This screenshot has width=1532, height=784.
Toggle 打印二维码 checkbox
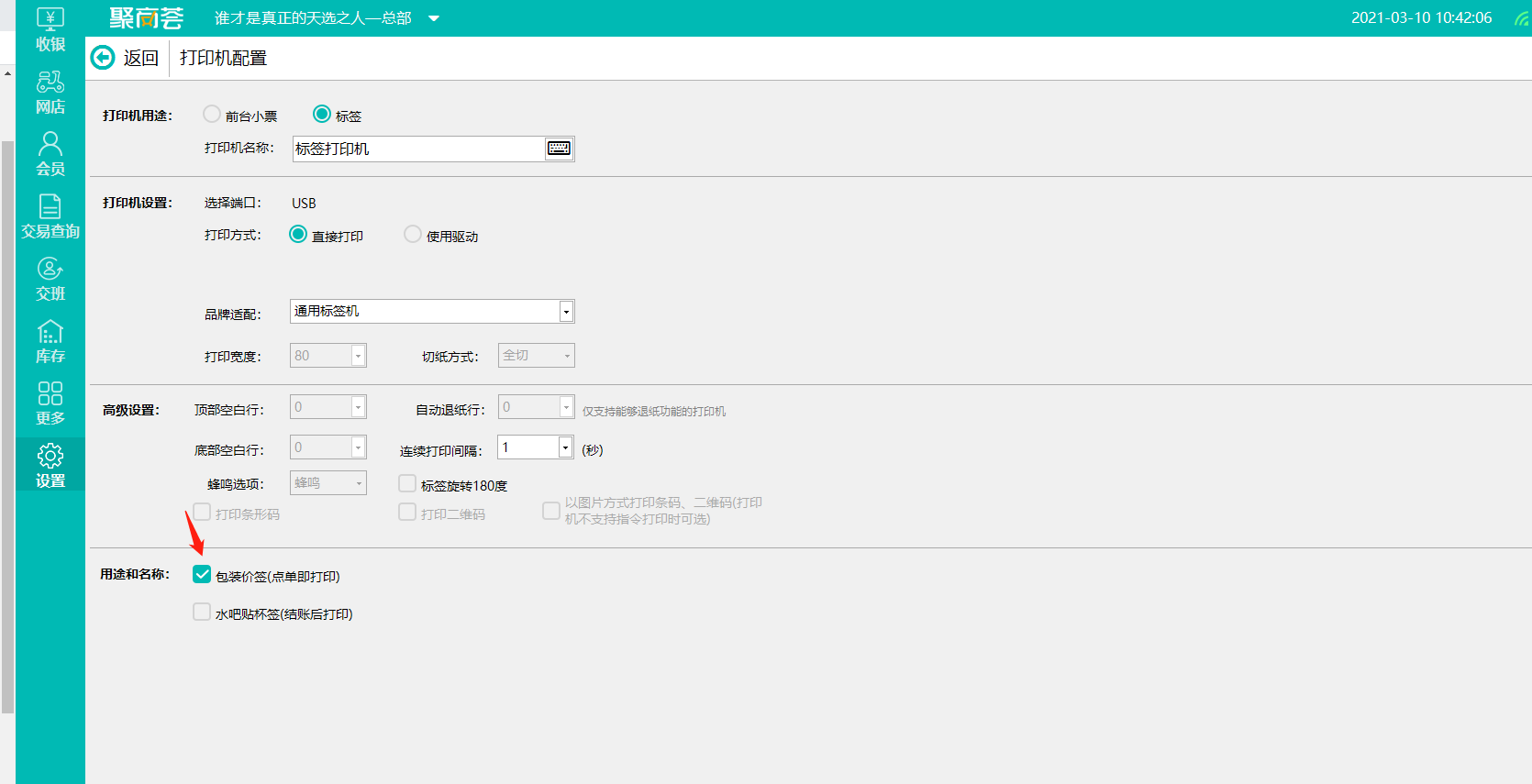(407, 512)
